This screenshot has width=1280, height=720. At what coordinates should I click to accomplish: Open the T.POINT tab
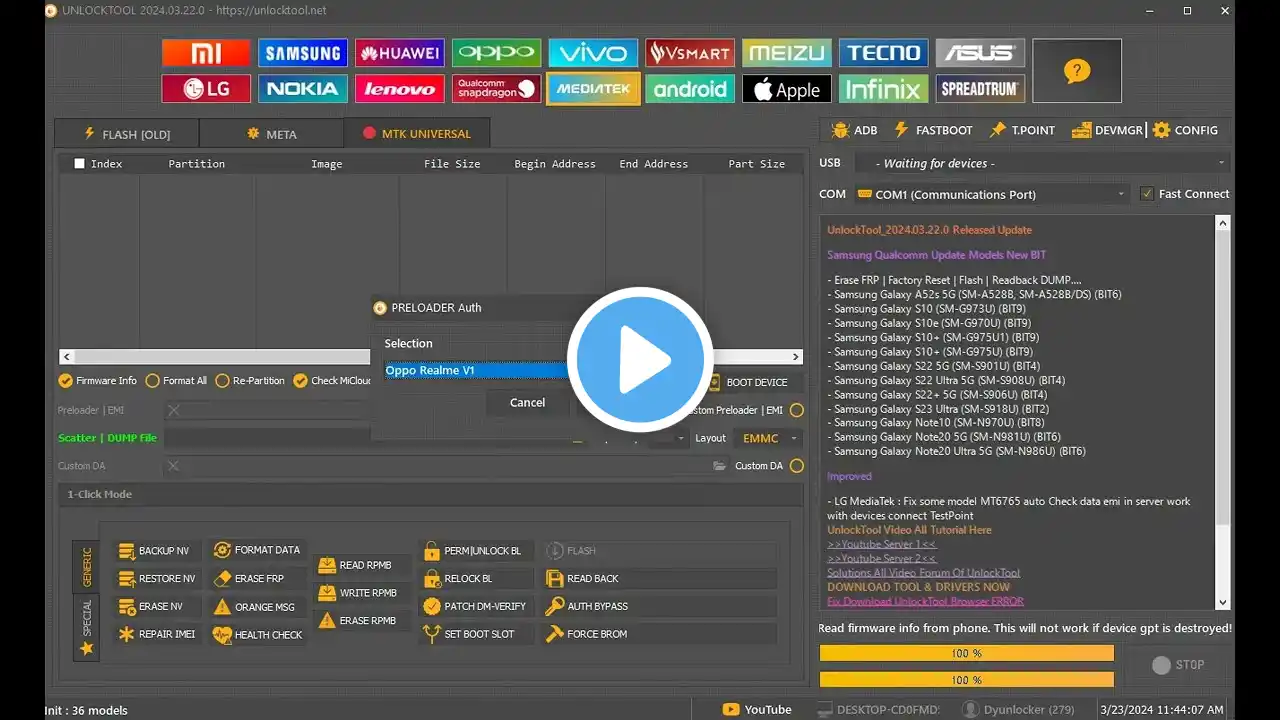[1021, 130]
